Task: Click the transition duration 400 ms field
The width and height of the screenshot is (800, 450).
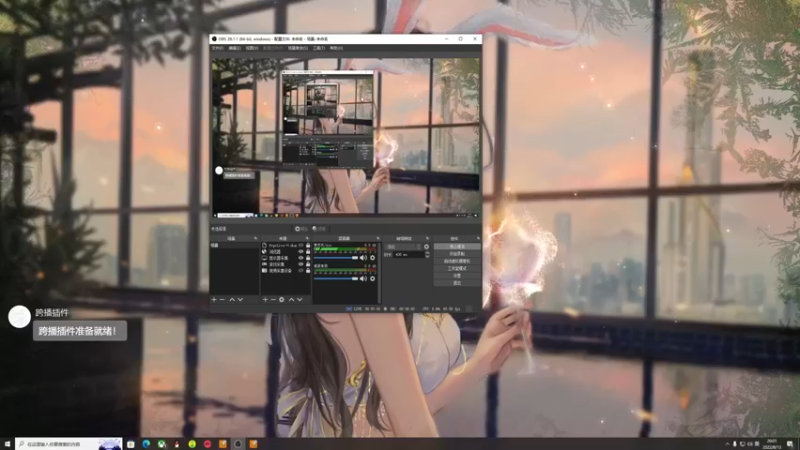Action: pyautogui.click(x=408, y=254)
